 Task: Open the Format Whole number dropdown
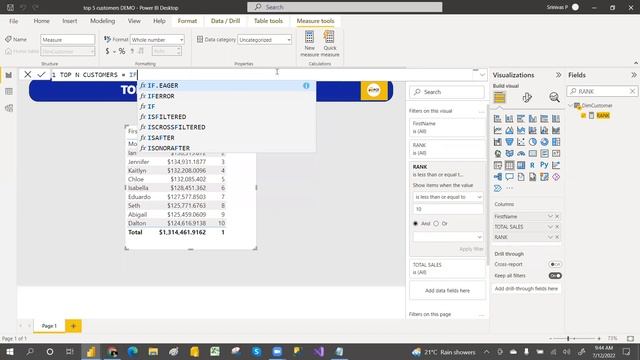(157, 40)
